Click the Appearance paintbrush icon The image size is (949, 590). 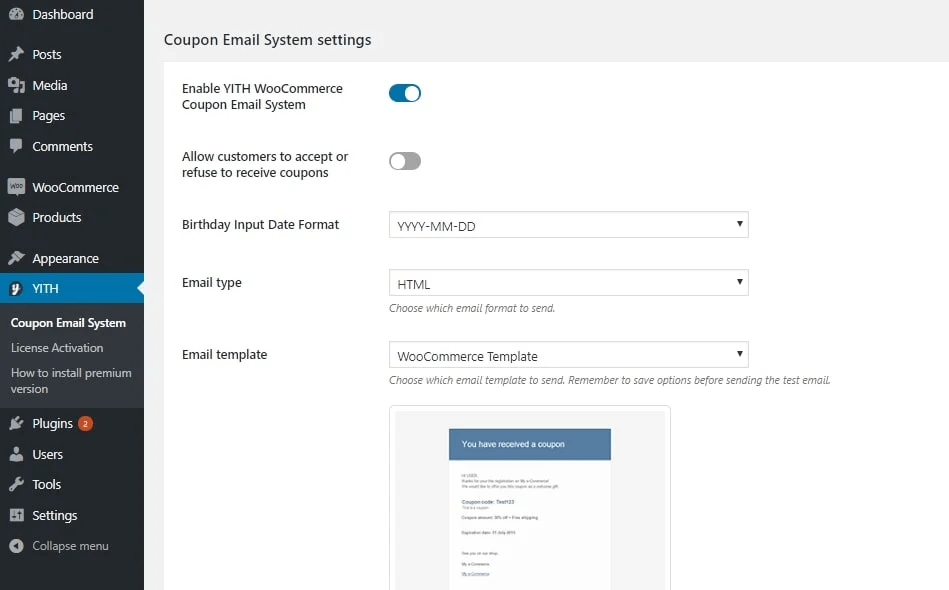tap(16, 258)
